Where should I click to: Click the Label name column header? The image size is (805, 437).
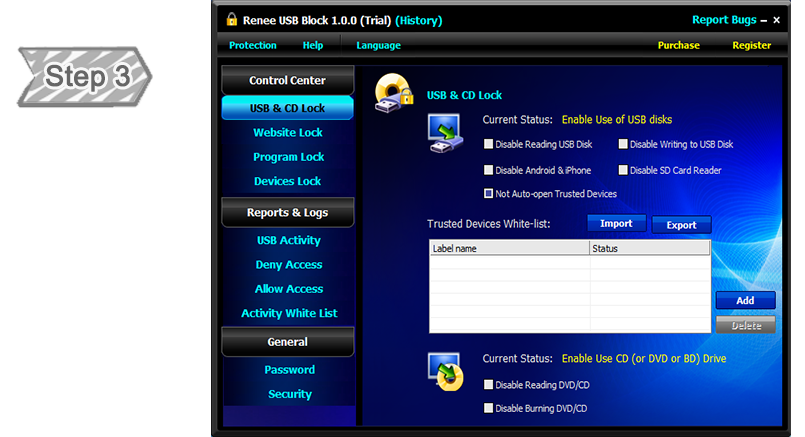(509, 249)
